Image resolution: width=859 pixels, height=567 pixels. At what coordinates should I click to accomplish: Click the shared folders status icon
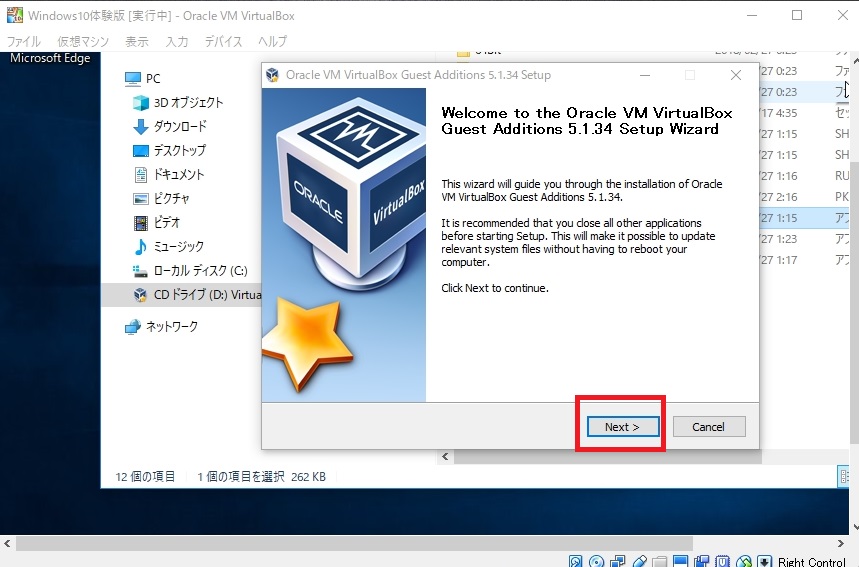tap(660, 561)
